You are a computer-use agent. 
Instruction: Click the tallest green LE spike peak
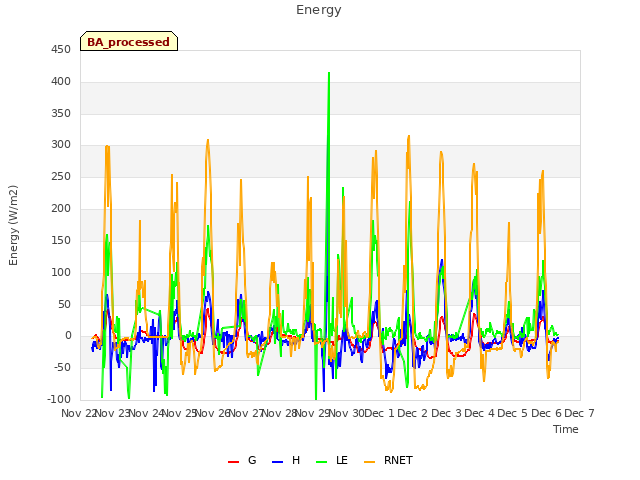tap(329, 73)
